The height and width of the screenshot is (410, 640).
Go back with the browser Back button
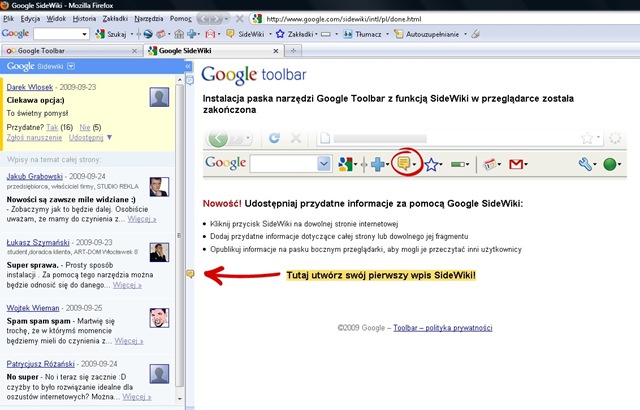tap(204, 19)
